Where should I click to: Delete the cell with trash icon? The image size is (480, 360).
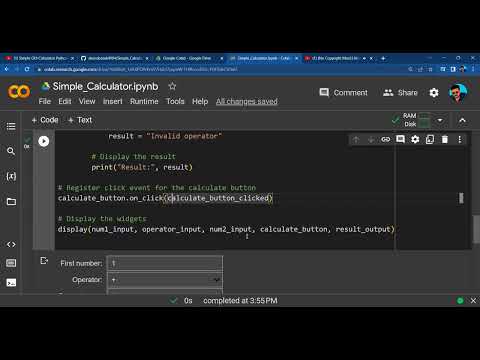point(445,139)
